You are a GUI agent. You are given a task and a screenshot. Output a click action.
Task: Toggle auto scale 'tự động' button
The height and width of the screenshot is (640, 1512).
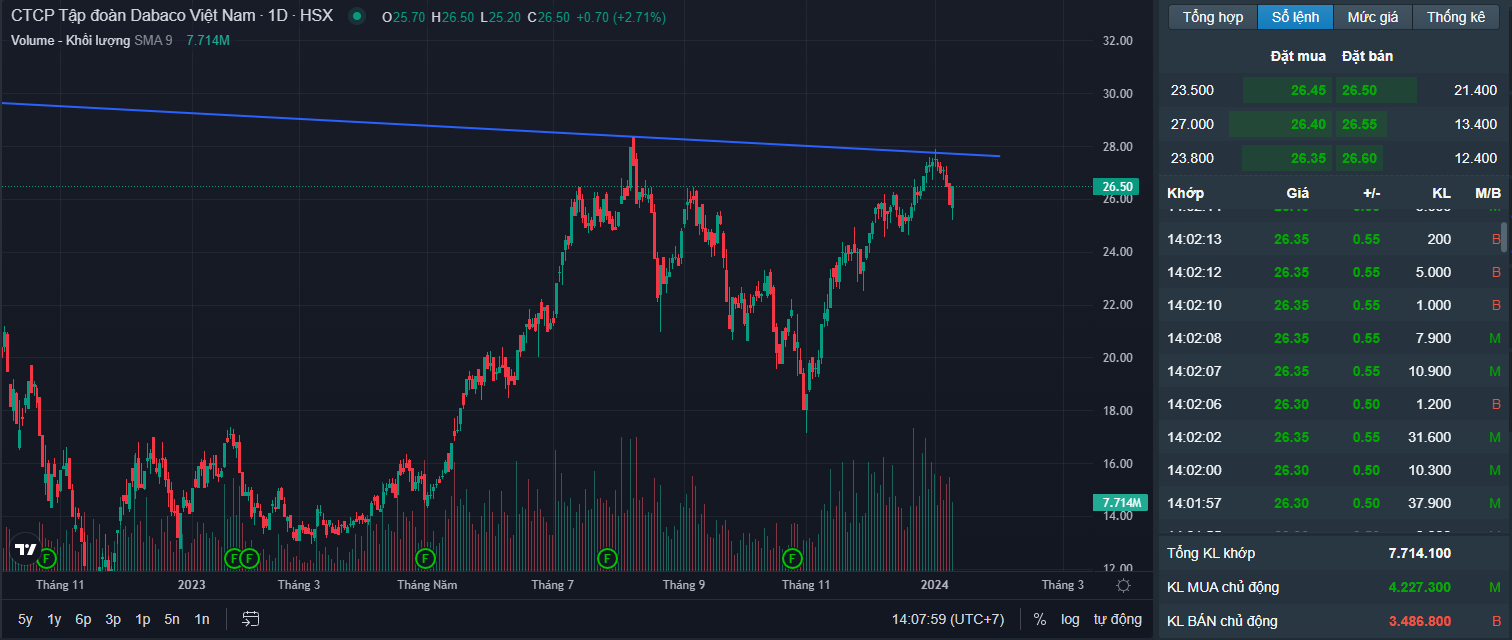(x=1117, y=620)
